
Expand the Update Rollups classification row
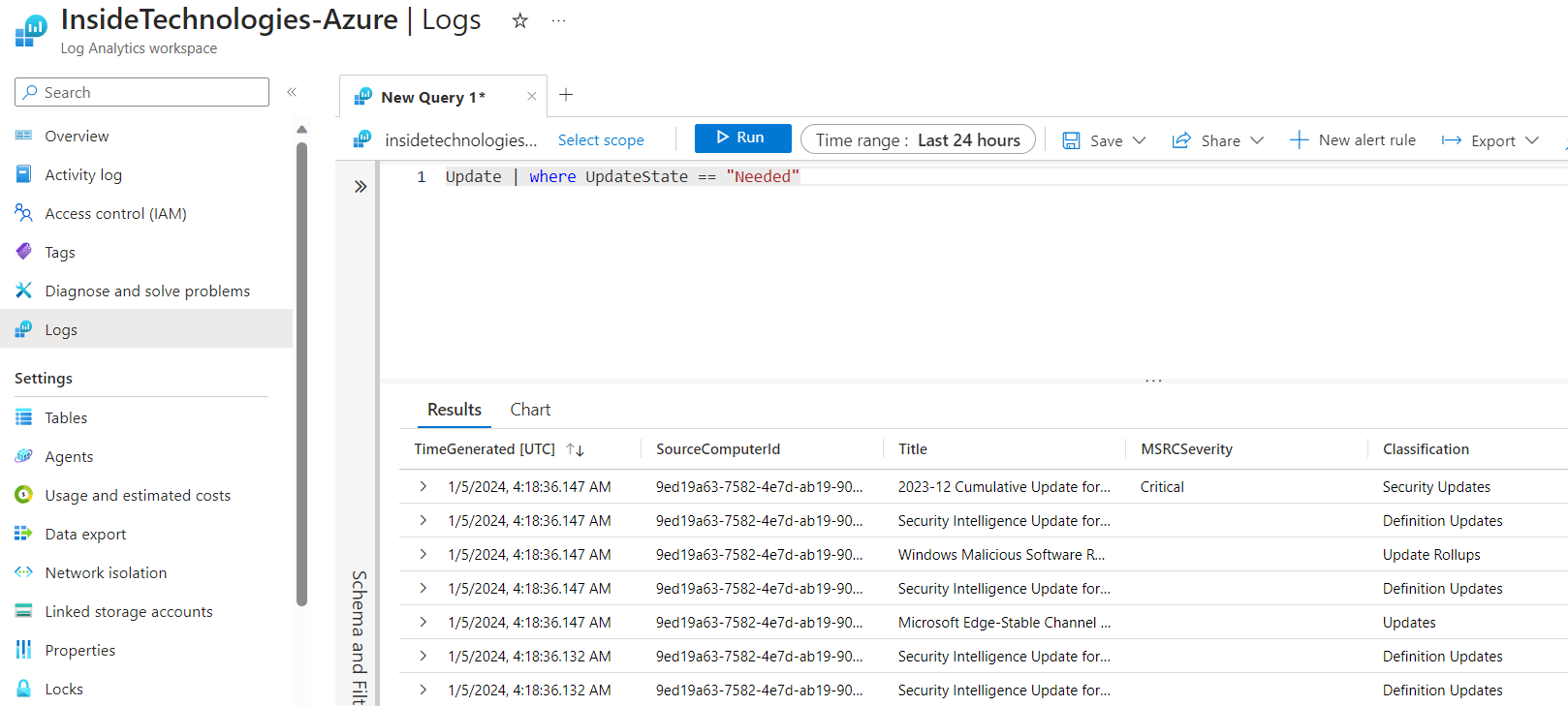[423, 554]
